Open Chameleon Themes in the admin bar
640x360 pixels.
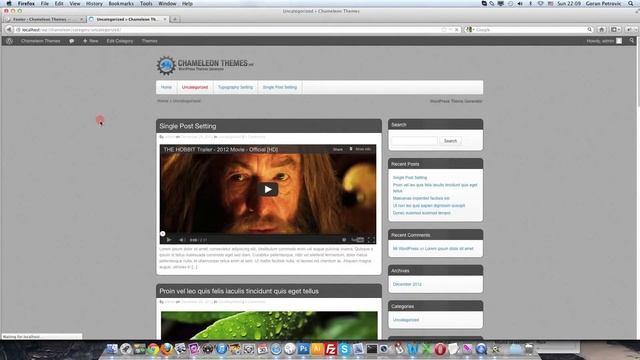[40, 41]
